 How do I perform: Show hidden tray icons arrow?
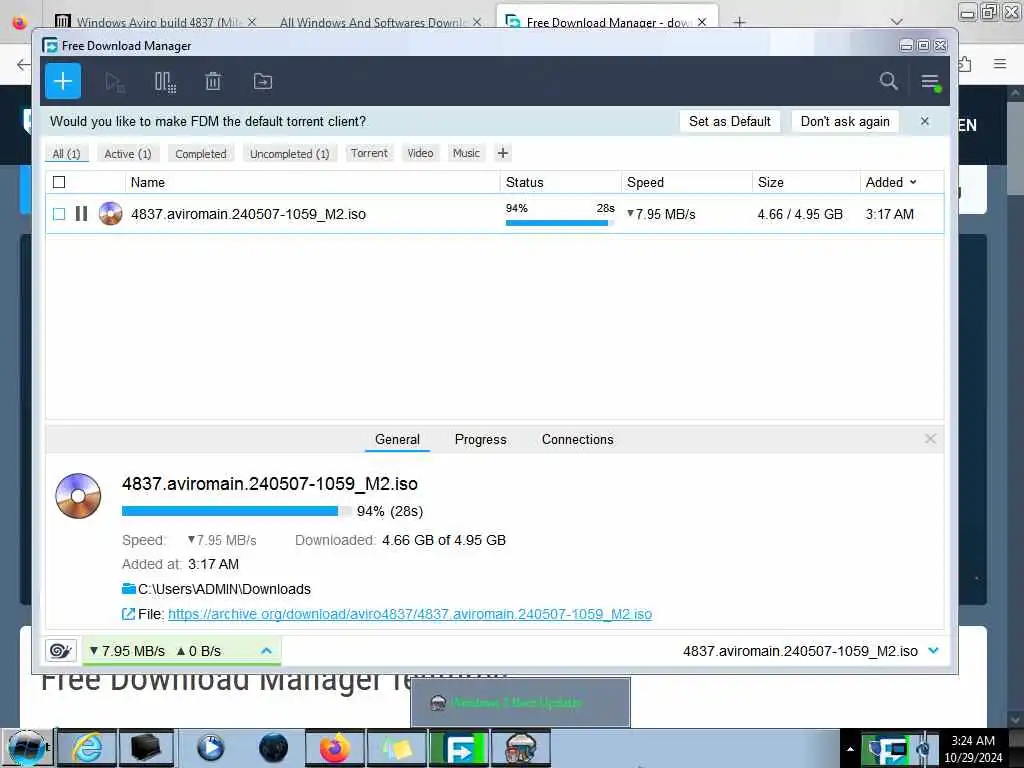[x=850, y=749]
